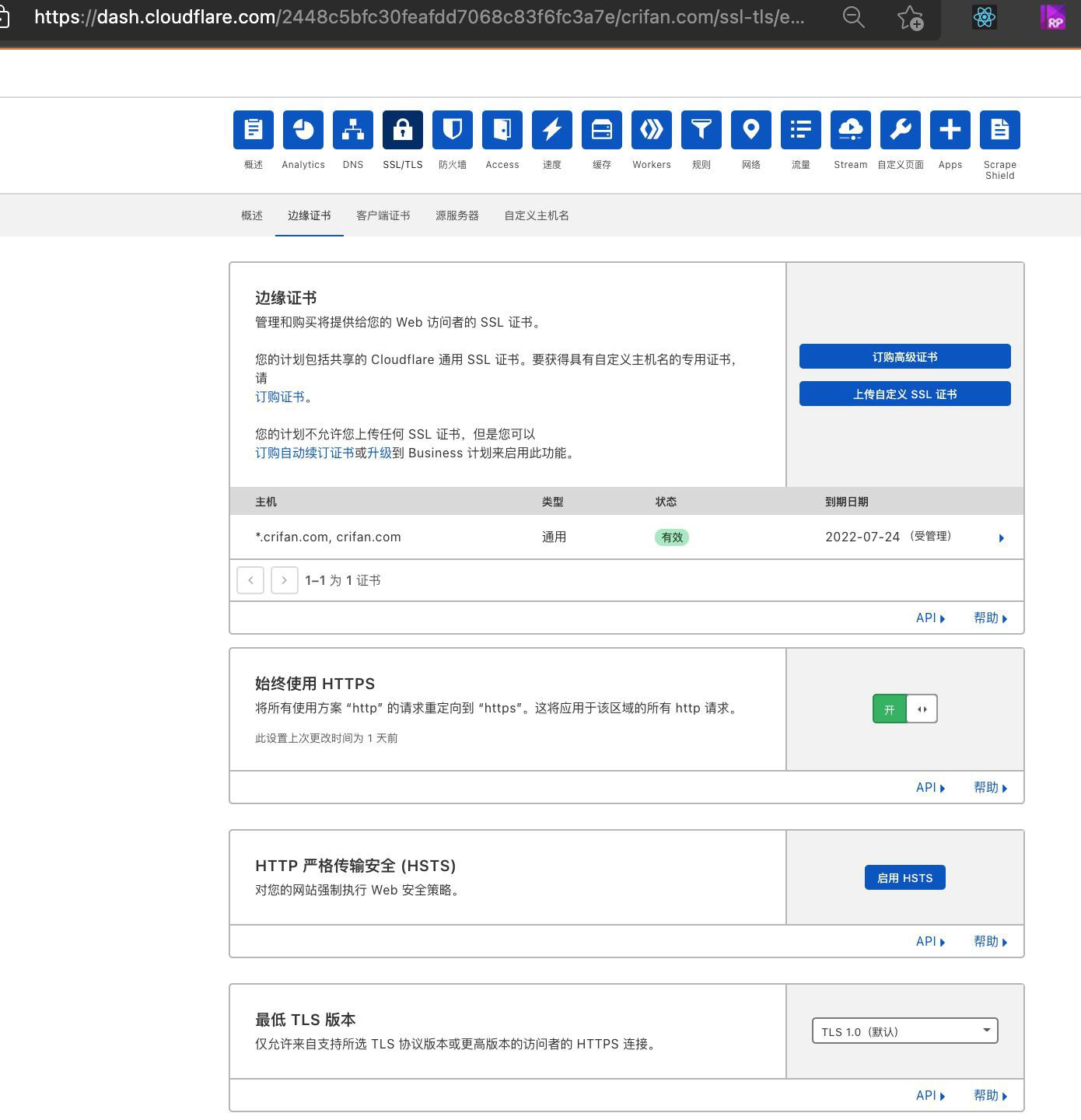Click the 到期日期 column header
This screenshot has width=1081, height=1120.
click(847, 502)
